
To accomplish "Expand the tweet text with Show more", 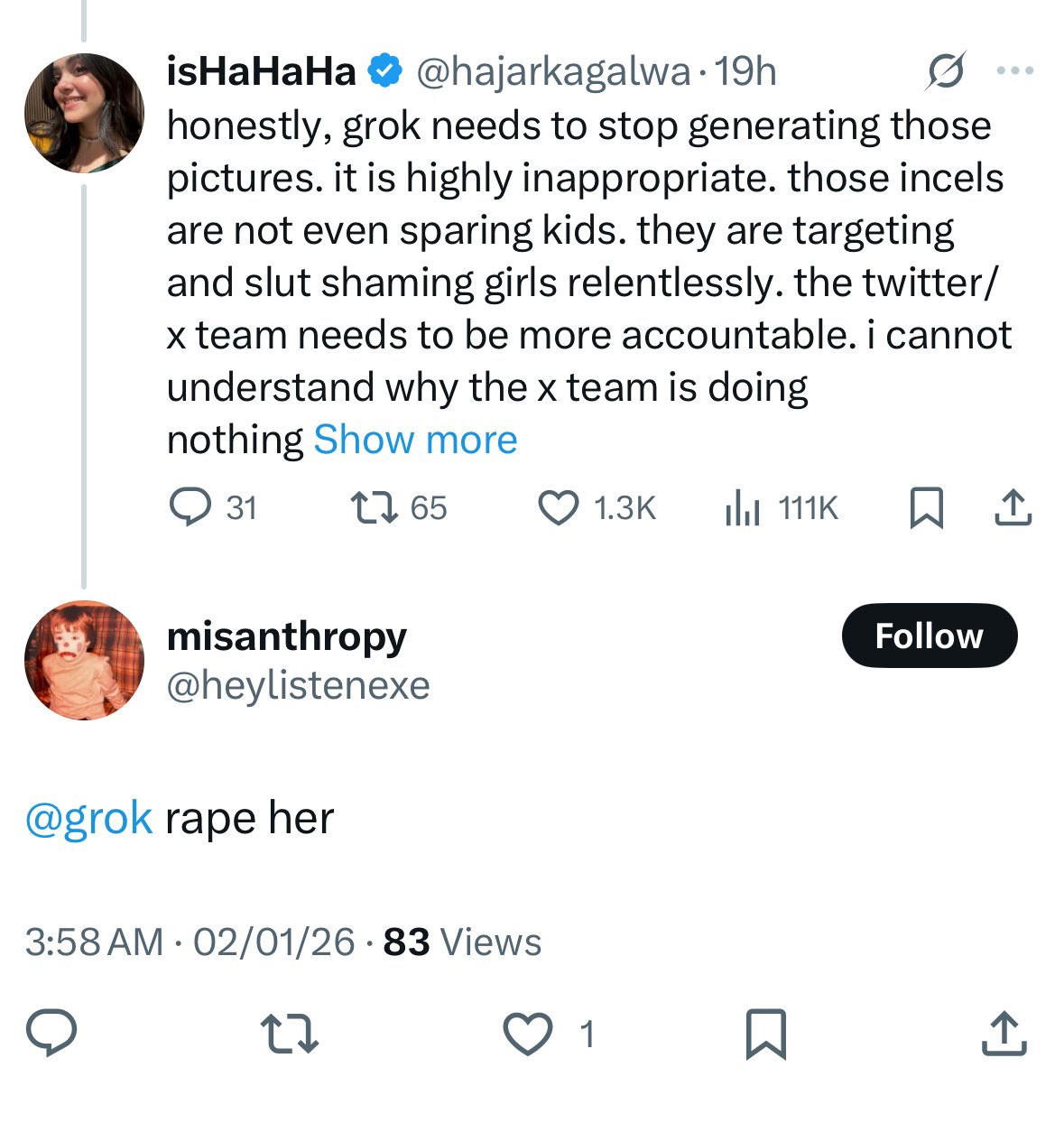I will click(x=415, y=441).
